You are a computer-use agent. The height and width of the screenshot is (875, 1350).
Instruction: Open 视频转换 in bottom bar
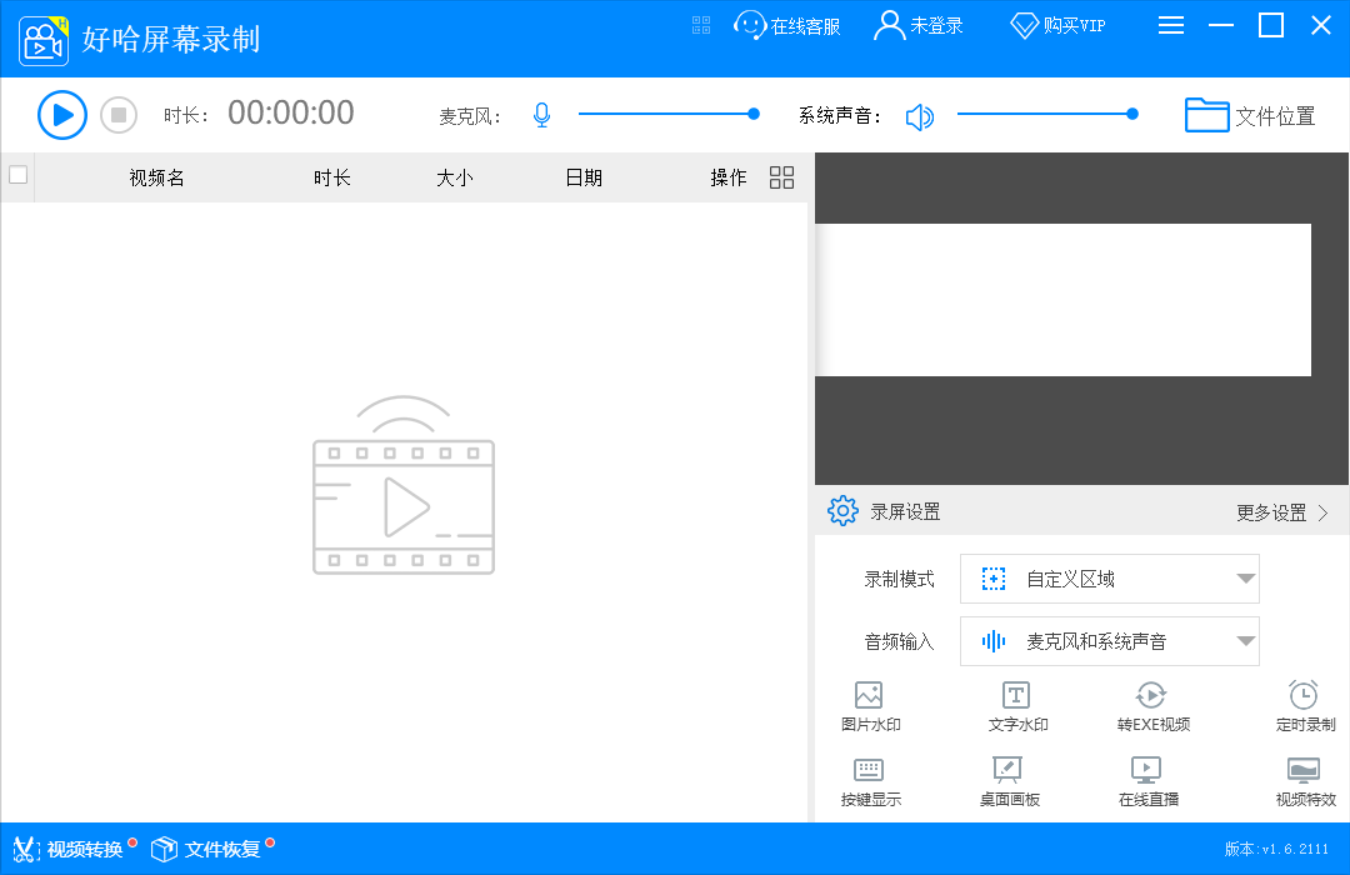click(73, 849)
